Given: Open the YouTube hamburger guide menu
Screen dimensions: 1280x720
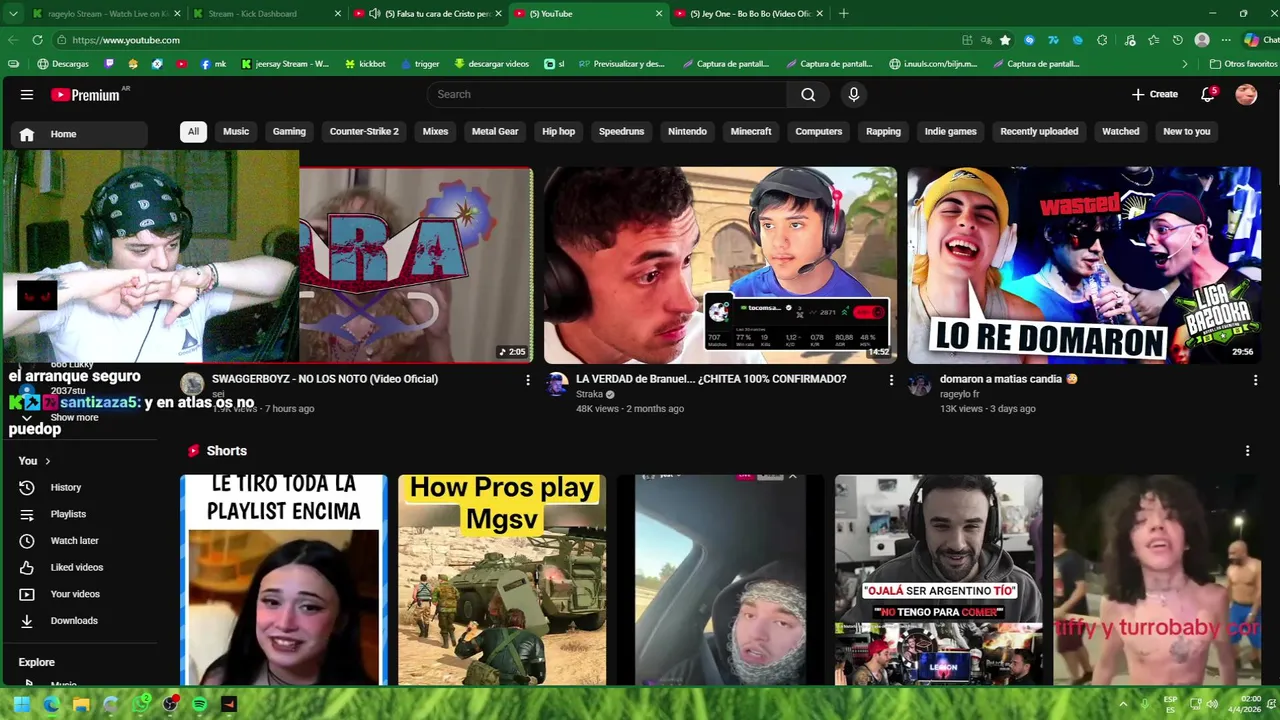Looking at the screenshot, I should [27, 94].
